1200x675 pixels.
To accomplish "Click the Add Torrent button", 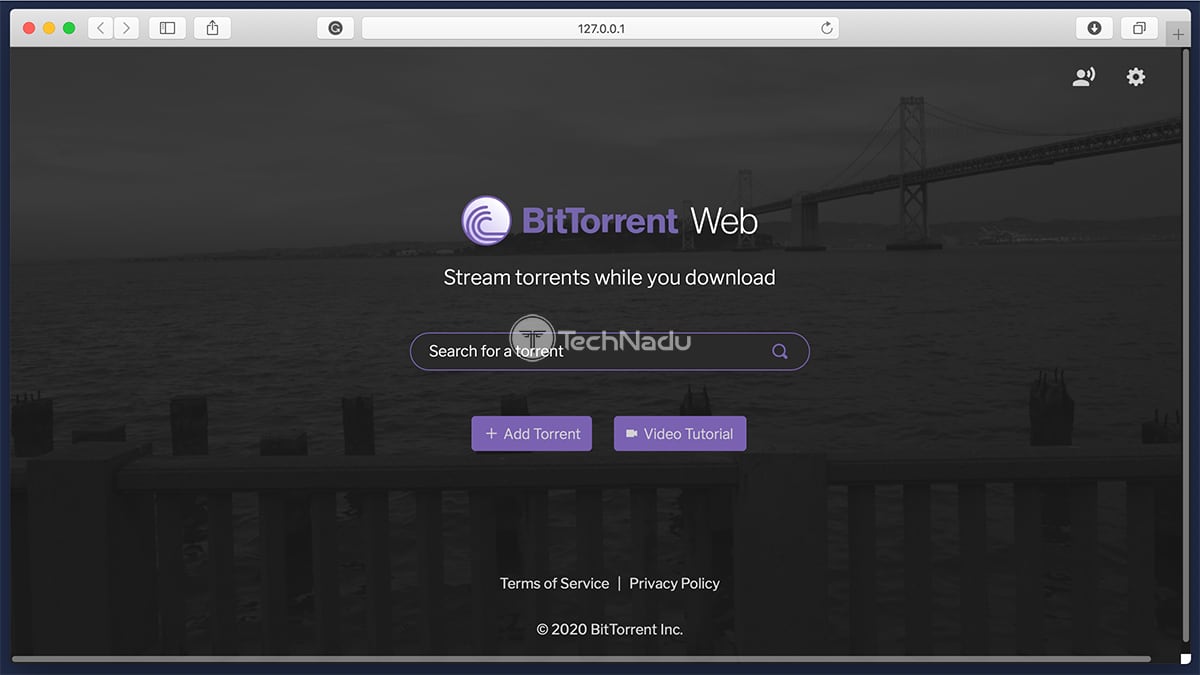I will click(x=532, y=434).
